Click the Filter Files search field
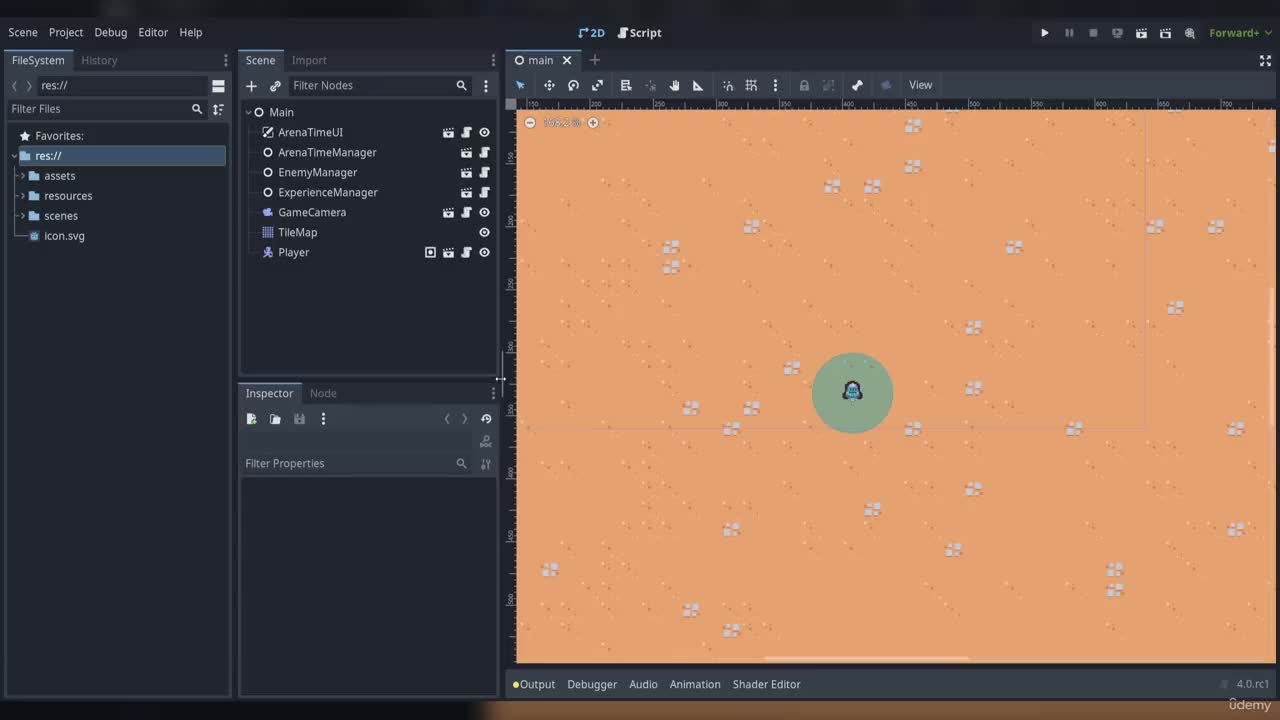Viewport: 1280px width, 720px height. coord(106,108)
